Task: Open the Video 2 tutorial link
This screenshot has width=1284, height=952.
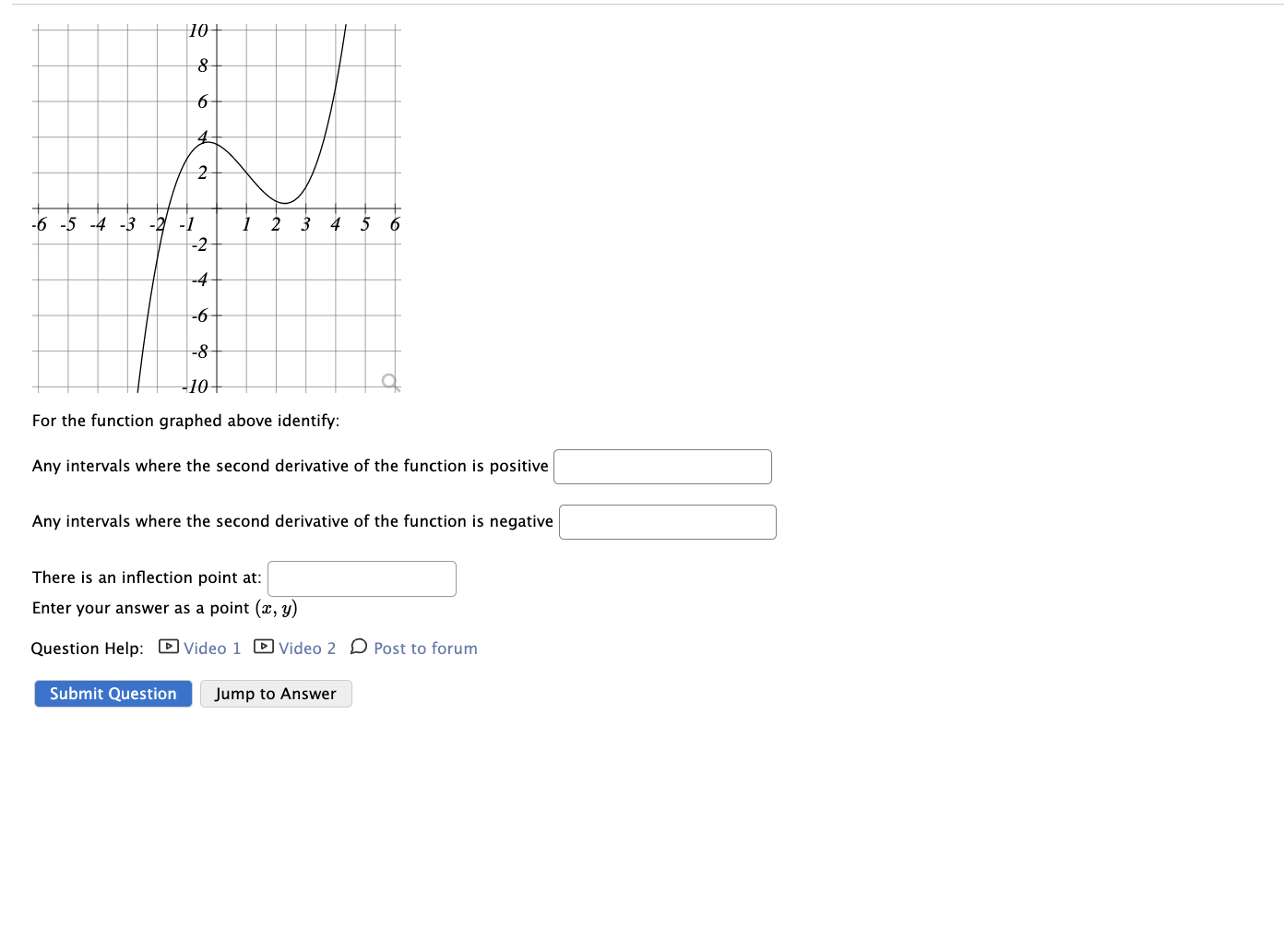Action: pyautogui.click(x=307, y=648)
